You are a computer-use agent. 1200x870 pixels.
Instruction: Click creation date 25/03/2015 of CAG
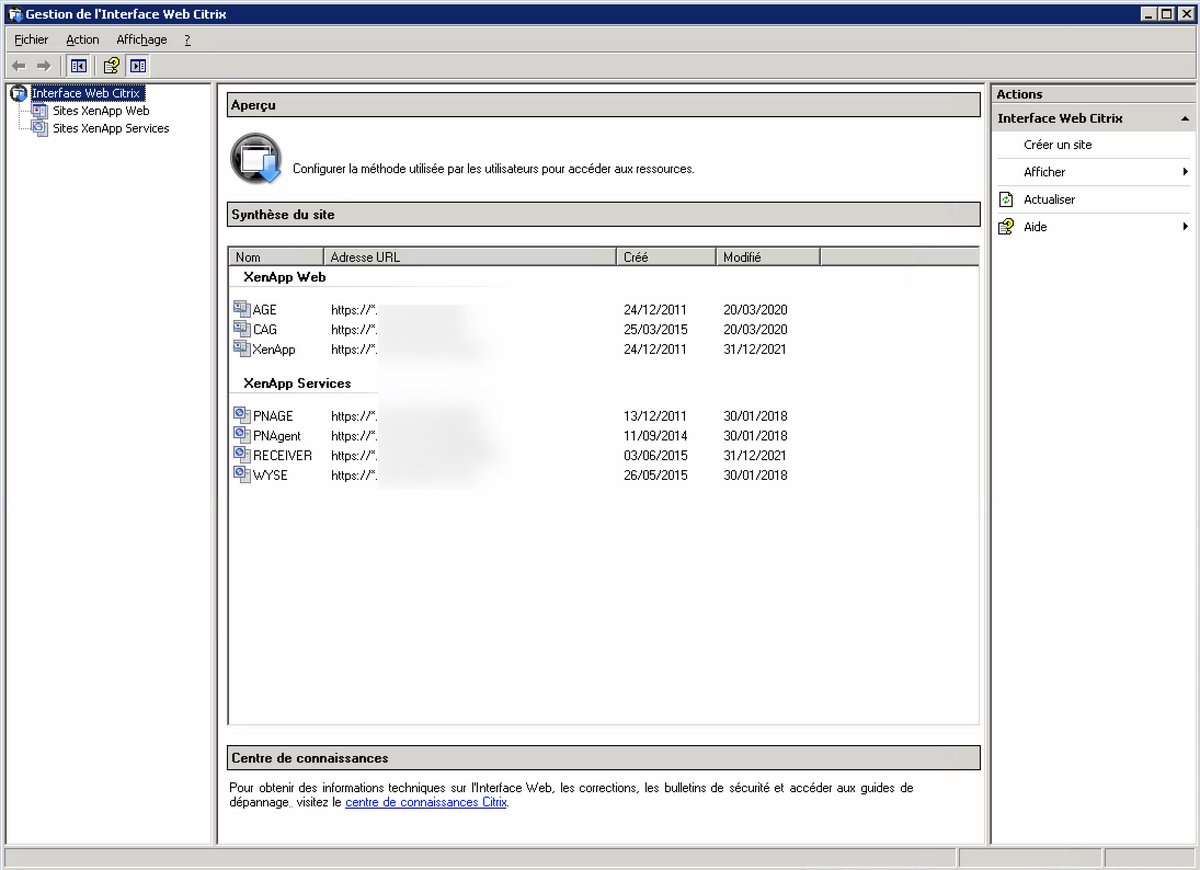(x=655, y=329)
